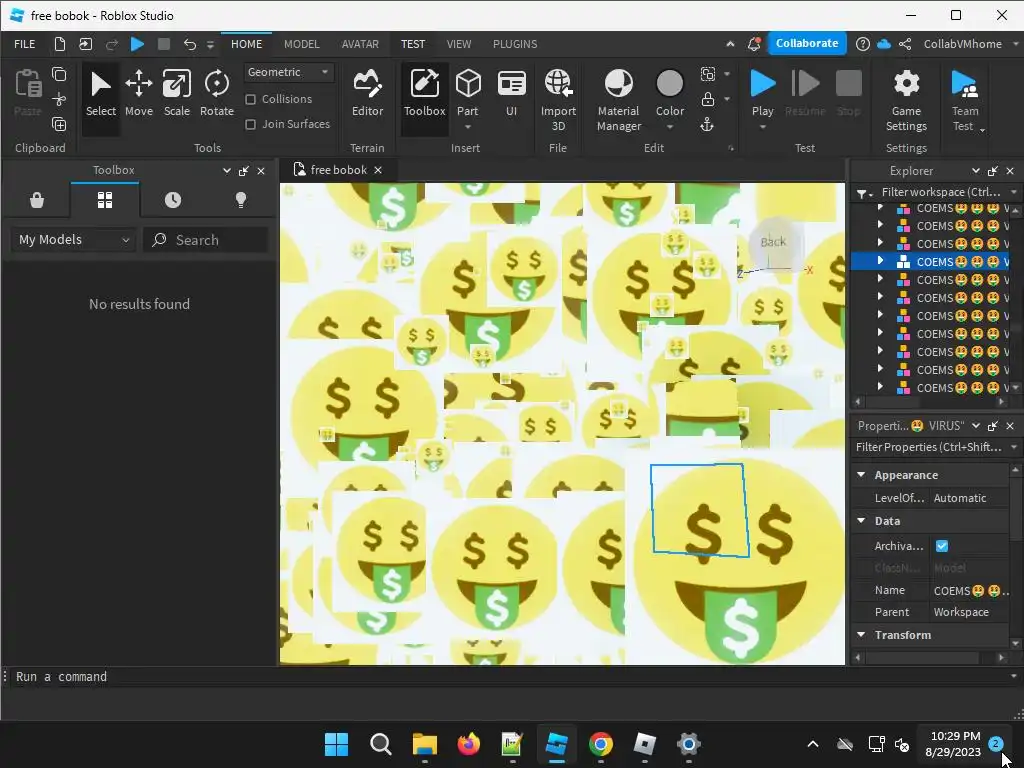Click the CollabVMhome account name

click(x=962, y=44)
